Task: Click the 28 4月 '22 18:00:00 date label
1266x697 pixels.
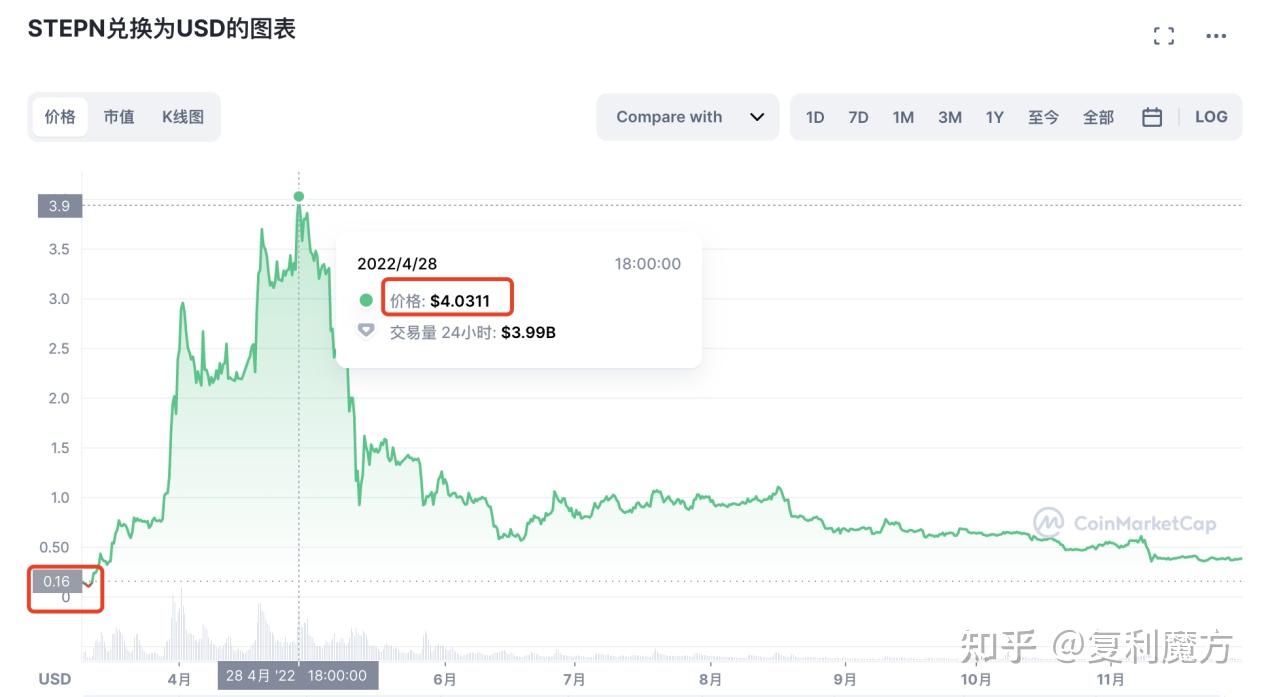Action: [298, 675]
